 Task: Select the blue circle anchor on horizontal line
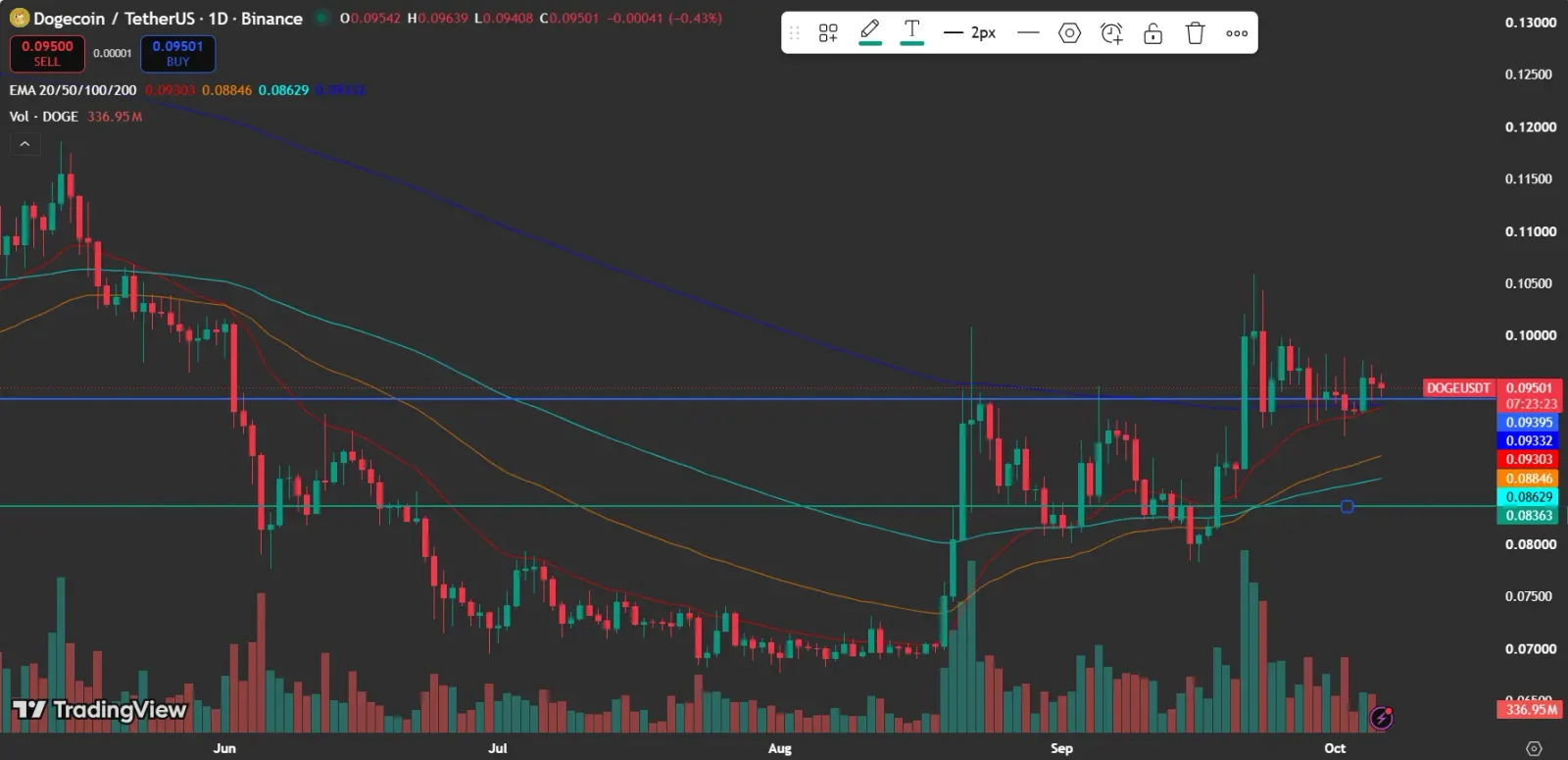(1347, 506)
